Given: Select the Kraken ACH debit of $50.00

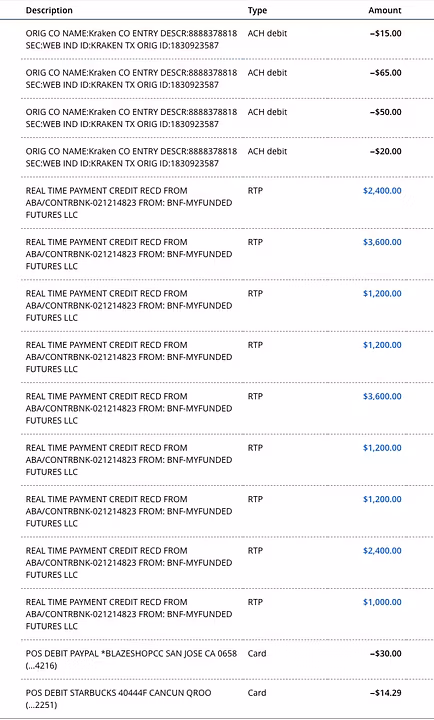Looking at the screenshot, I should click(x=217, y=118).
